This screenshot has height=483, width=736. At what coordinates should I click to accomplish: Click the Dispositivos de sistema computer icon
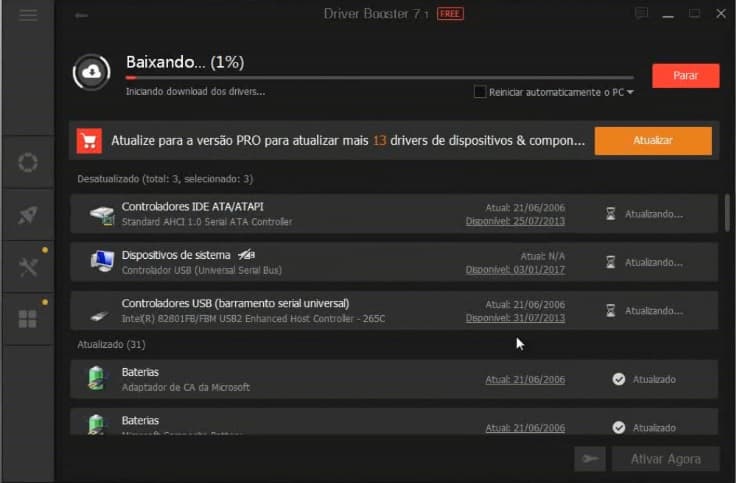pos(102,261)
